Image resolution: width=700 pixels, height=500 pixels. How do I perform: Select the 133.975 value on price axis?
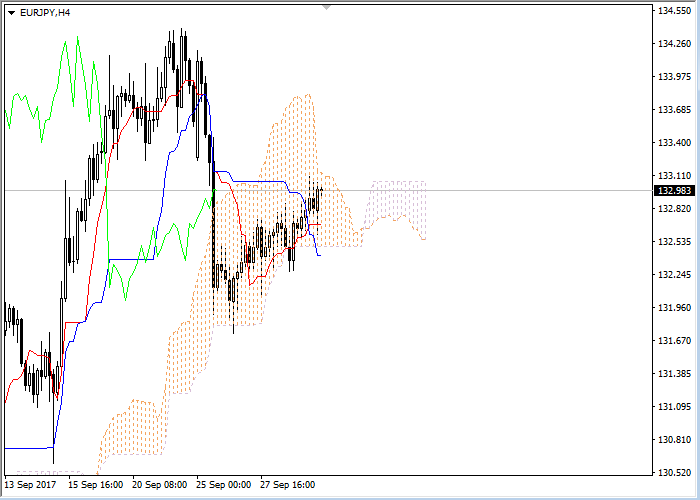click(x=674, y=77)
